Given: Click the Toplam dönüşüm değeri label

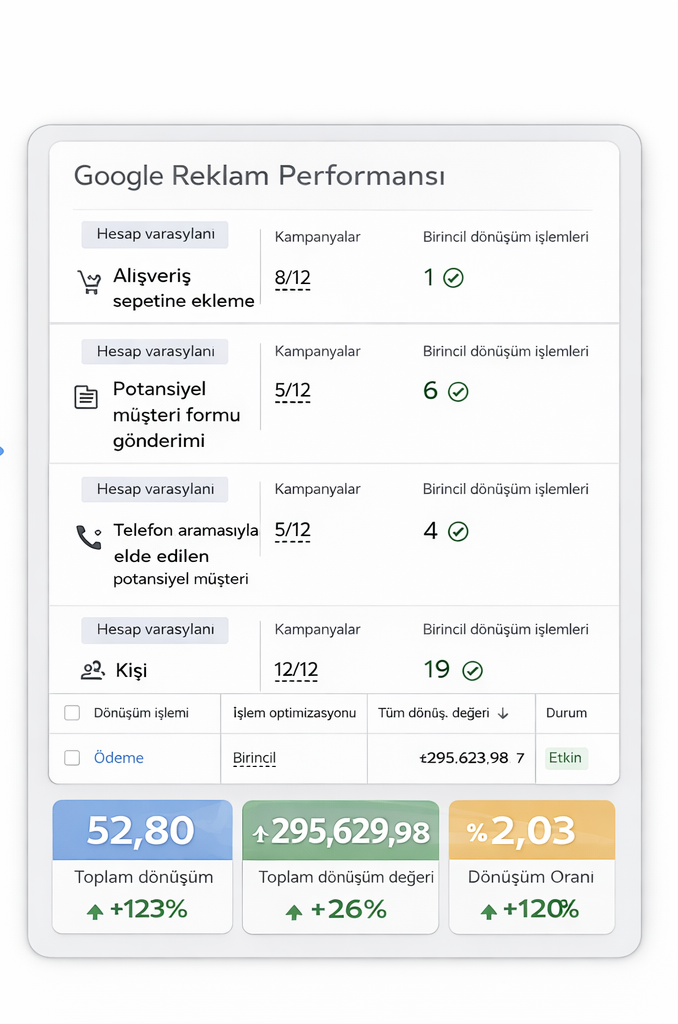Looking at the screenshot, I should tap(346, 877).
